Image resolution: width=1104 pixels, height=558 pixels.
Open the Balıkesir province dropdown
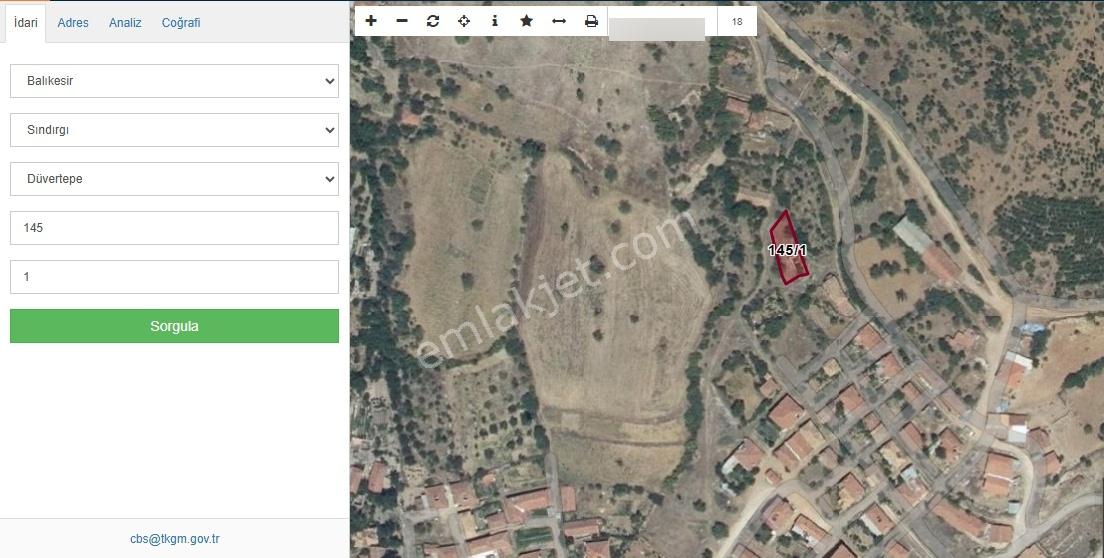174,81
